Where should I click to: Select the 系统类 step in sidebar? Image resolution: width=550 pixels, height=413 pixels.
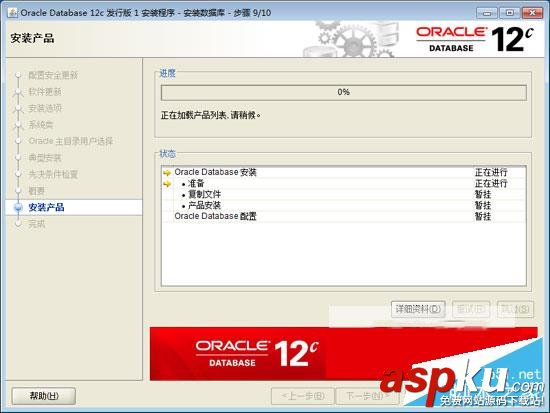tap(41, 125)
